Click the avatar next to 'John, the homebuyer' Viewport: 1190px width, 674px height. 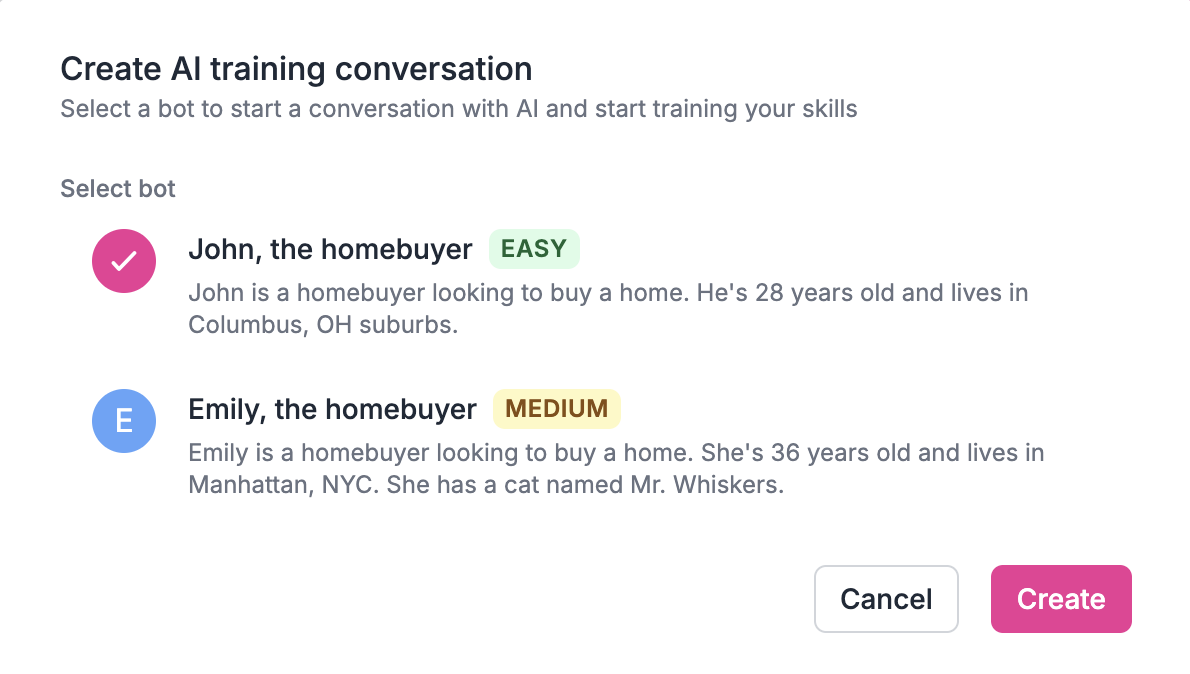point(123,260)
